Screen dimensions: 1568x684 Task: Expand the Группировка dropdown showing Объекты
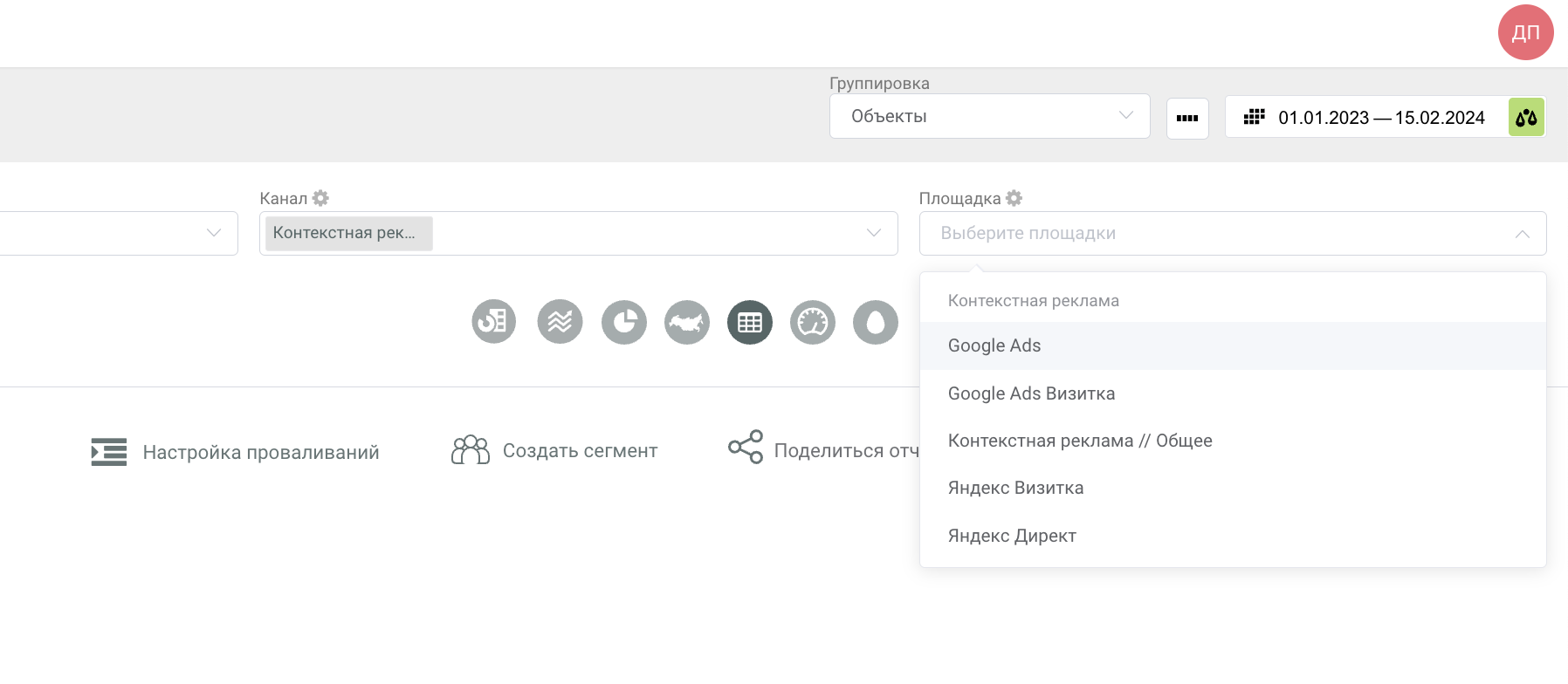[989, 116]
